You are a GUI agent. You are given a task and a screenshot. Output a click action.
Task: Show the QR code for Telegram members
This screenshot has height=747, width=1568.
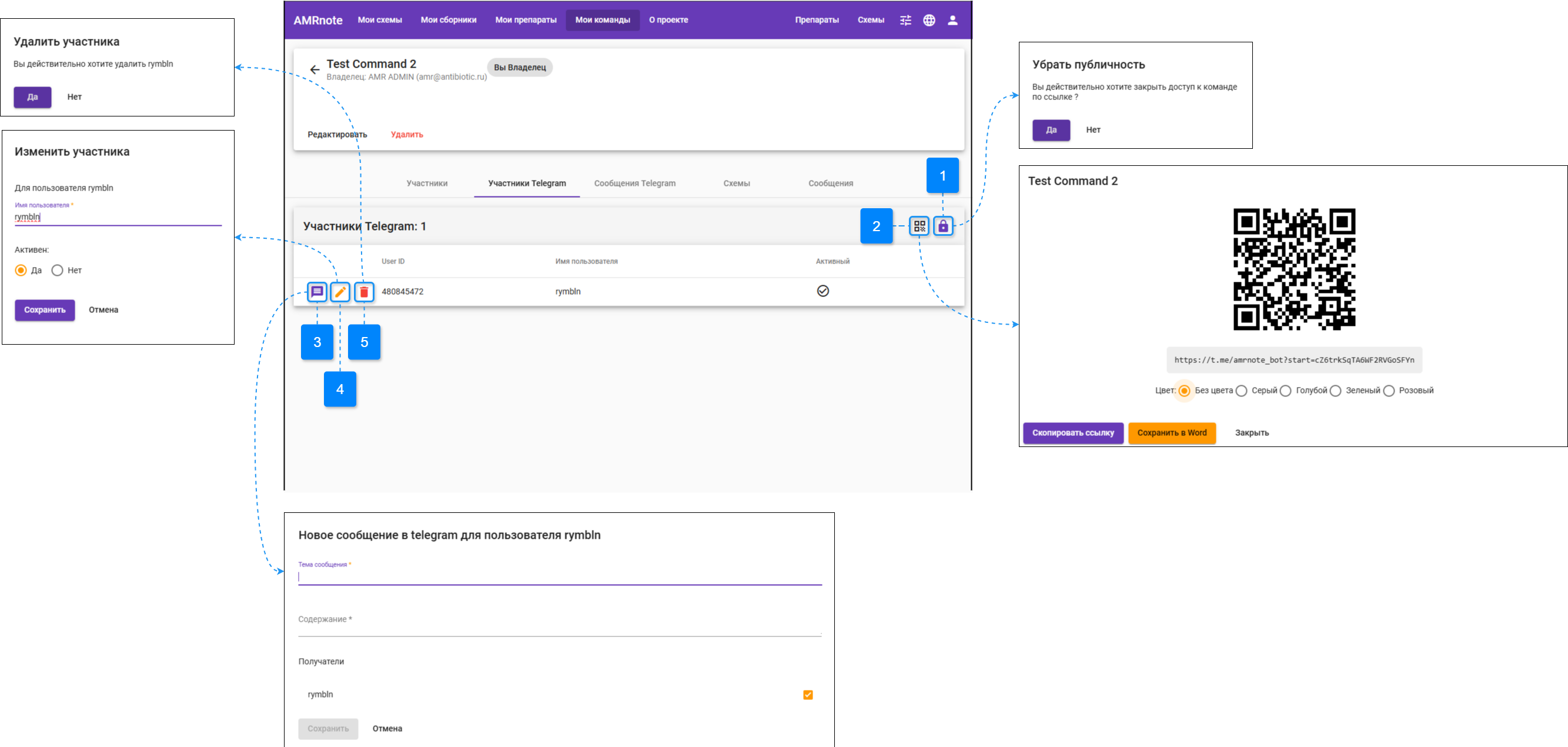coord(919,226)
